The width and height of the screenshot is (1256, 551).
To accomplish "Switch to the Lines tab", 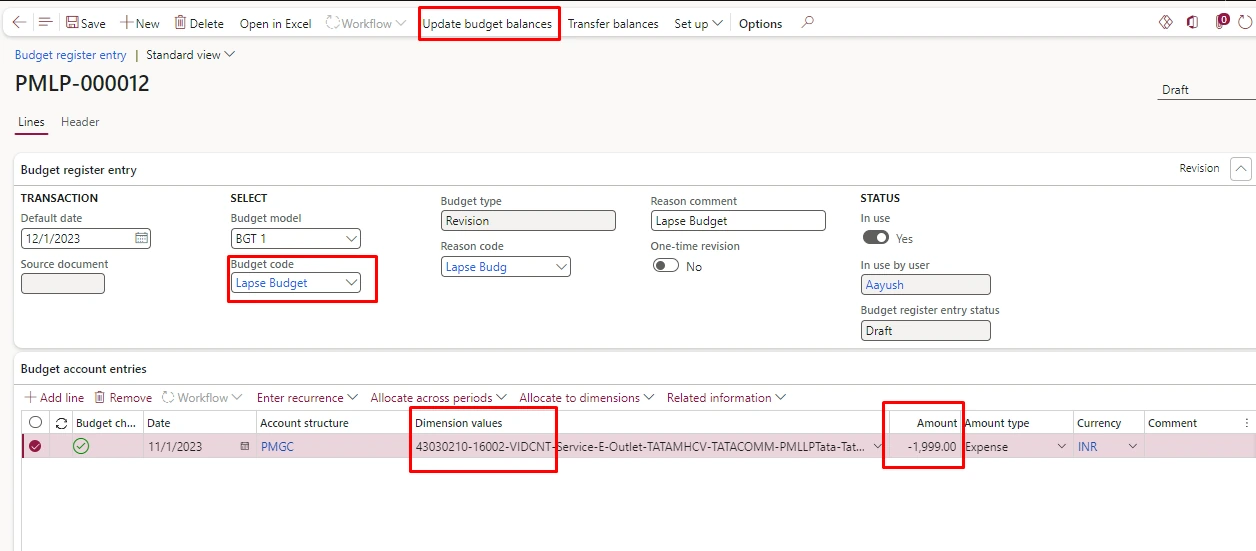I will (31, 122).
